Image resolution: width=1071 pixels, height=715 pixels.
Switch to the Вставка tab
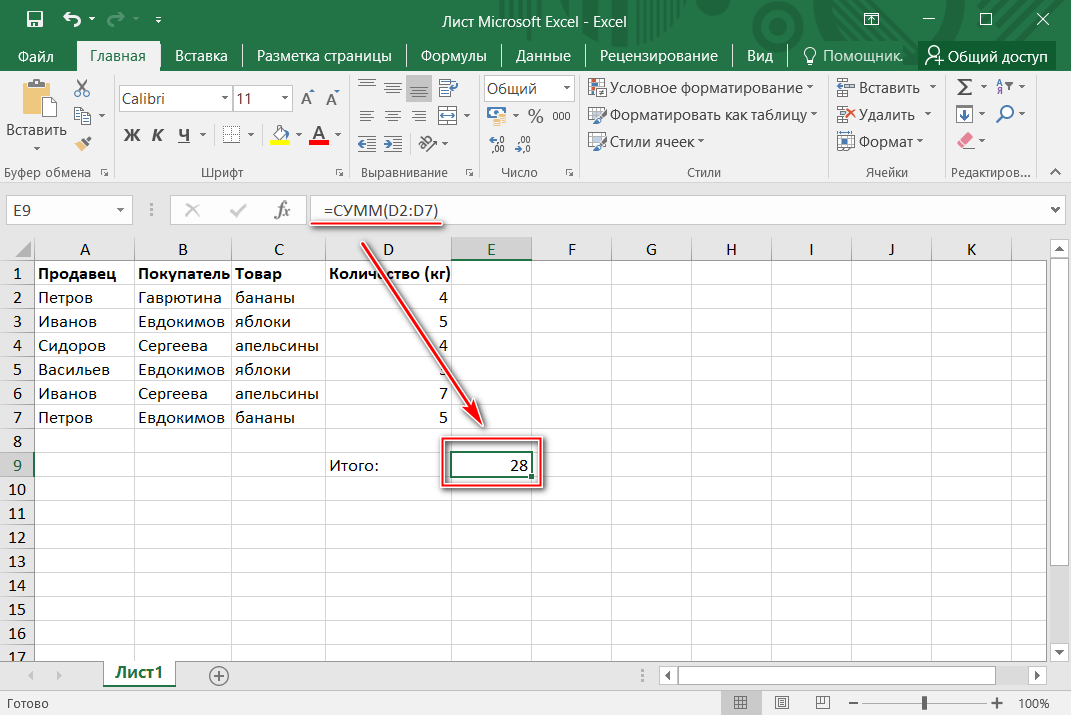click(201, 56)
